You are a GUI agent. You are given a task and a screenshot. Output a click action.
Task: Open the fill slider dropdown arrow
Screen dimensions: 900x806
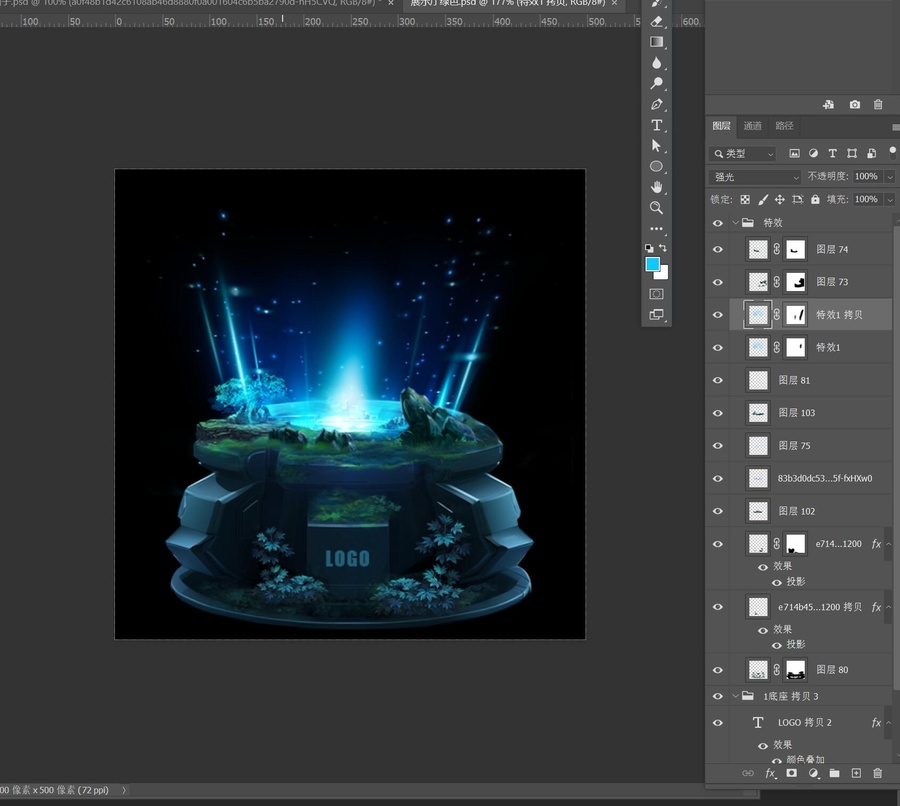[x=890, y=200]
